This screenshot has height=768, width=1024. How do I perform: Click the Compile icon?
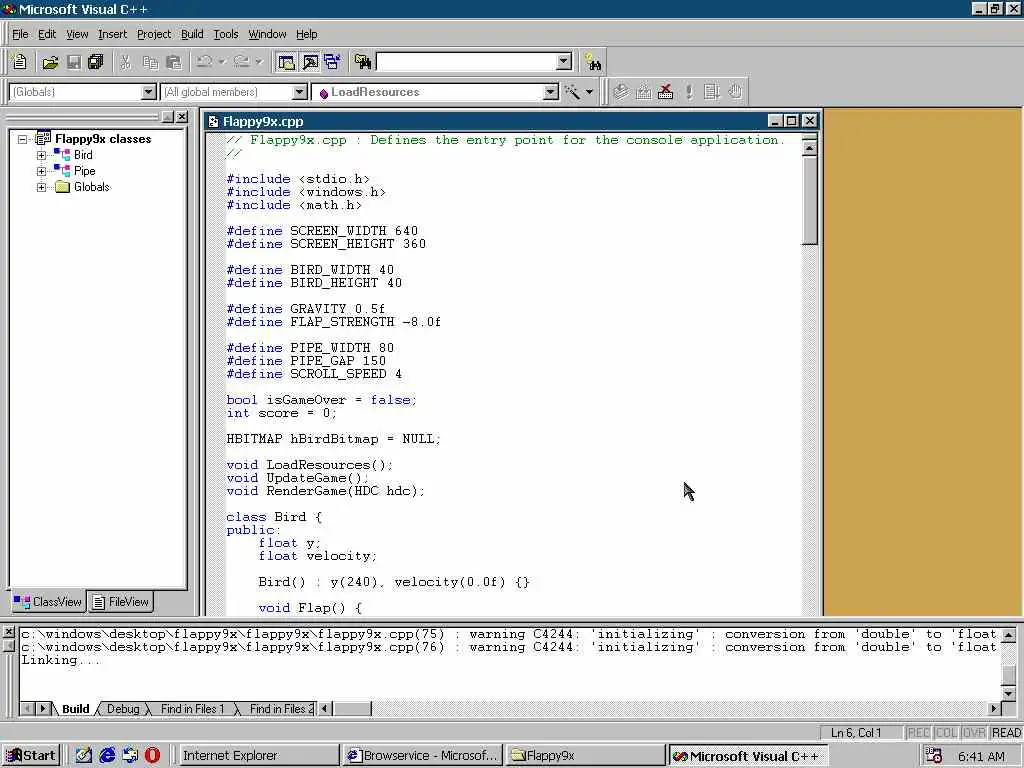point(621,92)
